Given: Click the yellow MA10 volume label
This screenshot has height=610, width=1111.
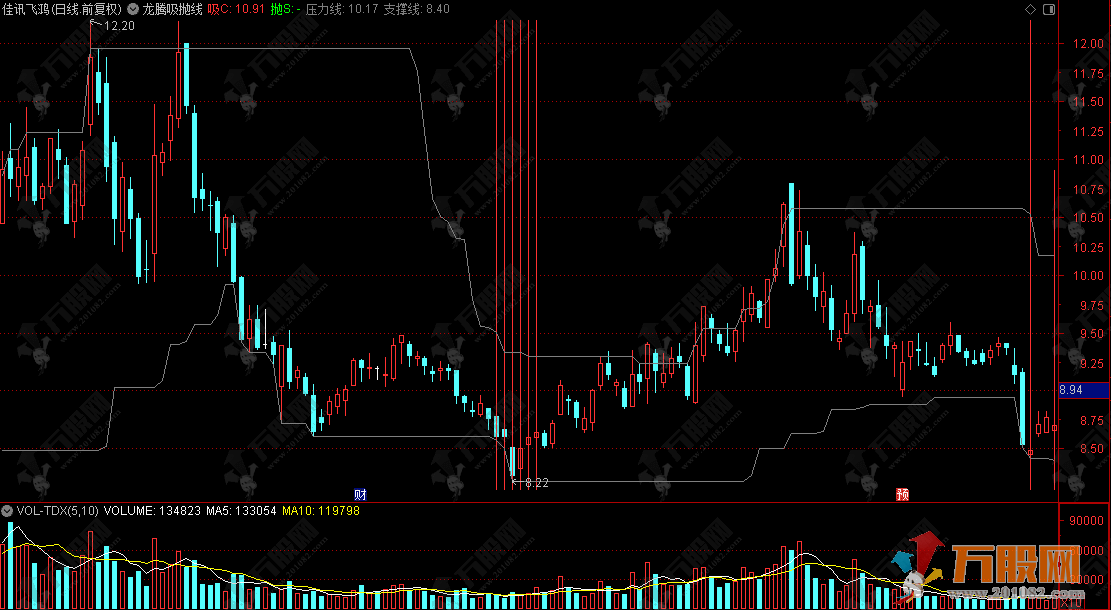Looking at the screenshot, I should [x=320, y=511].
